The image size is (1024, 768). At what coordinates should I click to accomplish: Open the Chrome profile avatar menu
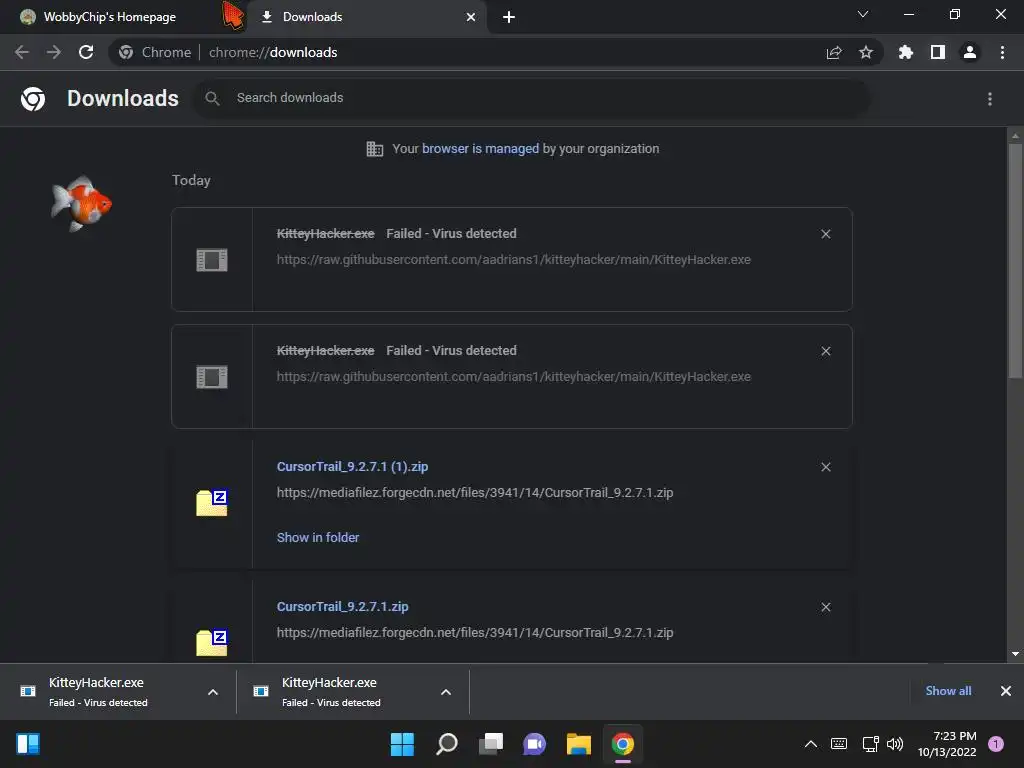pos(970,52)
